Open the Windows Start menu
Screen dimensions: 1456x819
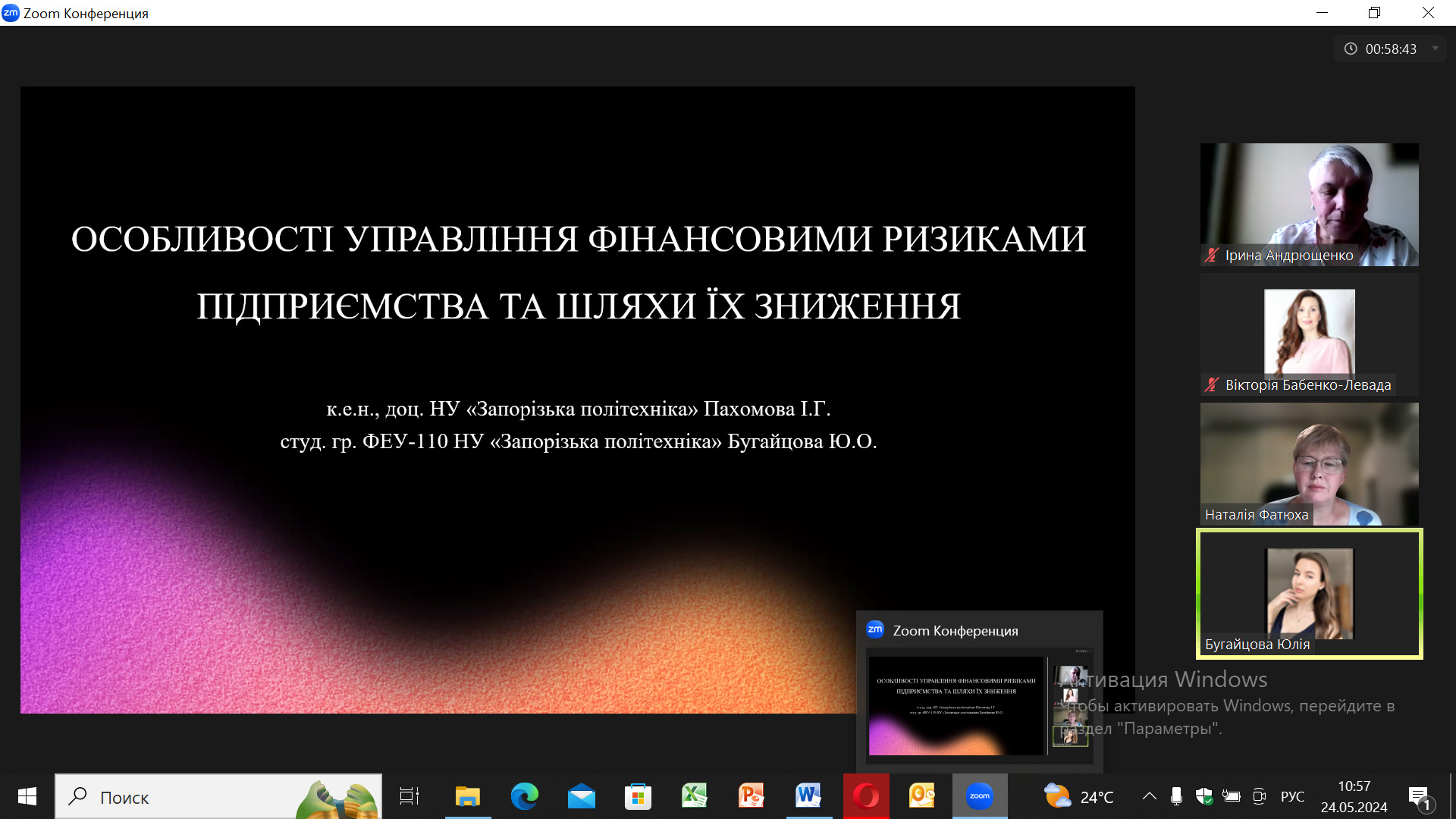coord(27,796)
